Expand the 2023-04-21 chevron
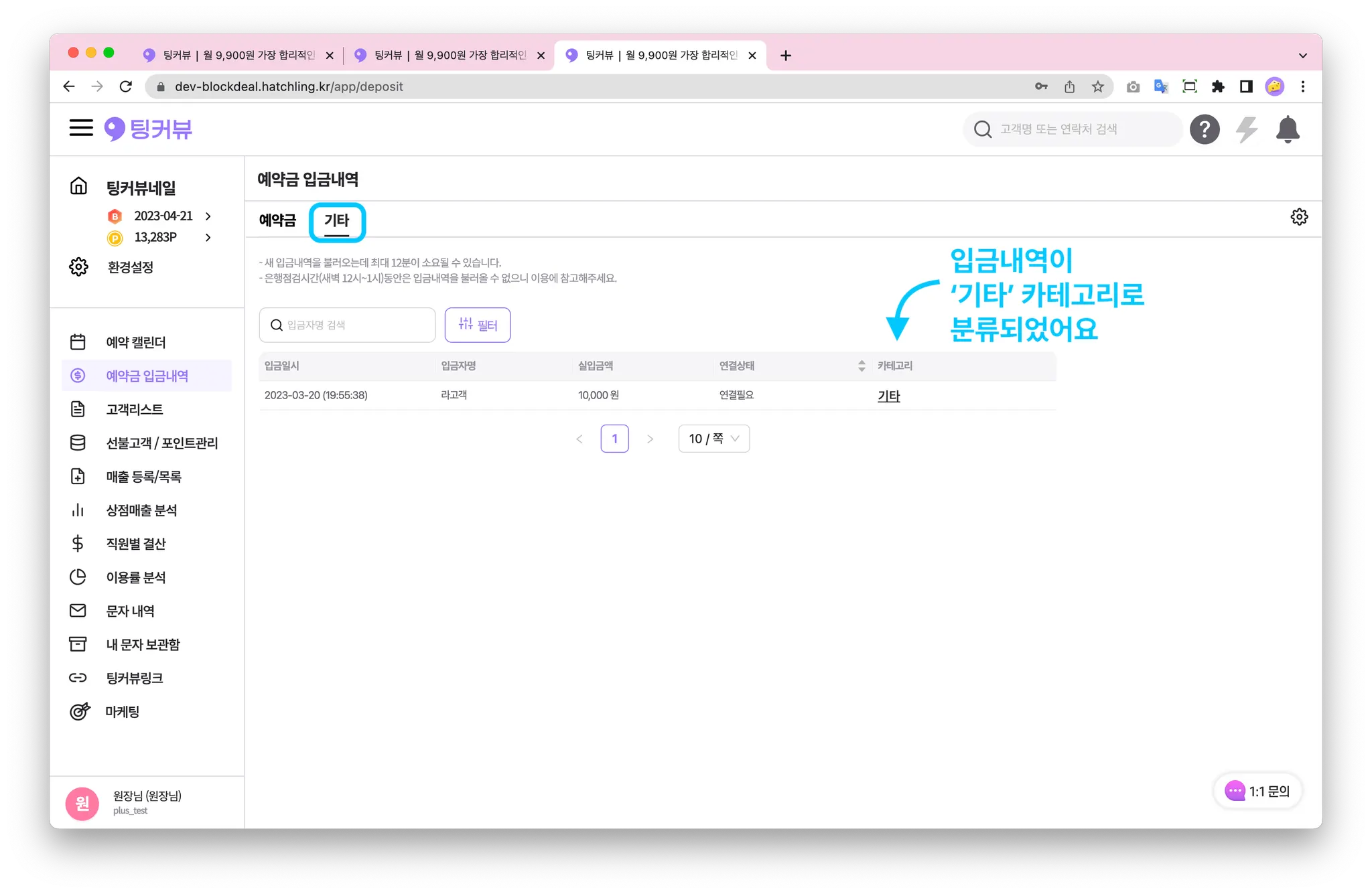The width and height of the screenshot is (1372, 894). 208,216
